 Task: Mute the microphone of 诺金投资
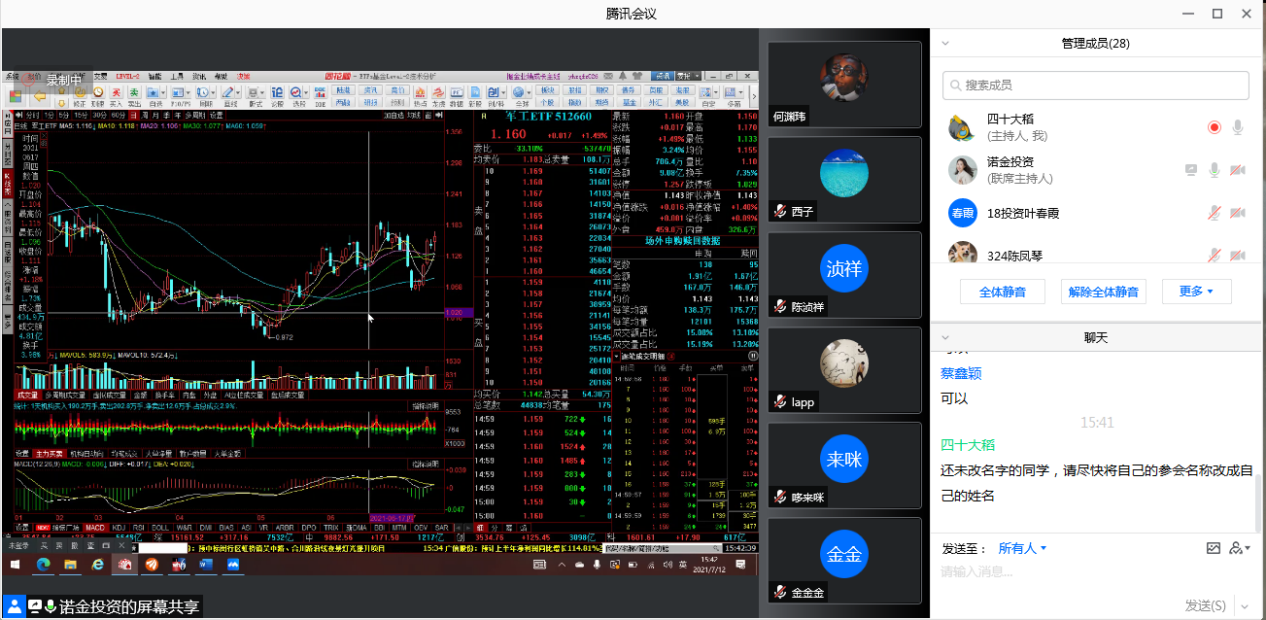pos(1214,170)
